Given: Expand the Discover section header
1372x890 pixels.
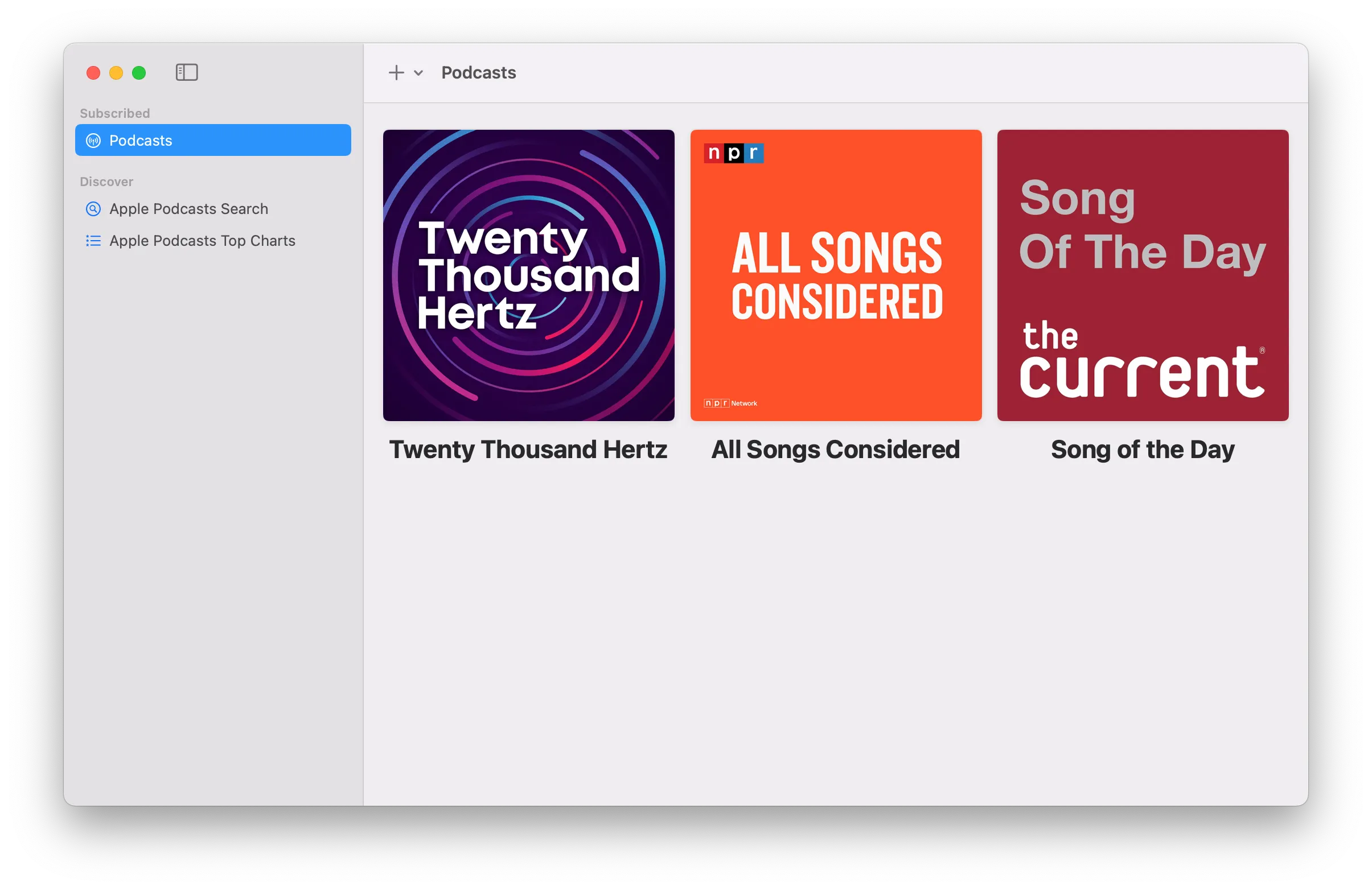Looking at the screenshot, I should [x=106, y=182].
